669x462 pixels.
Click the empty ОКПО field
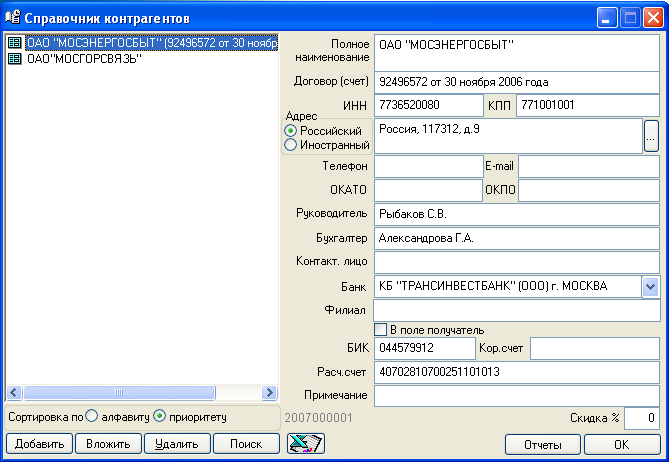click(x=589, y=190)
